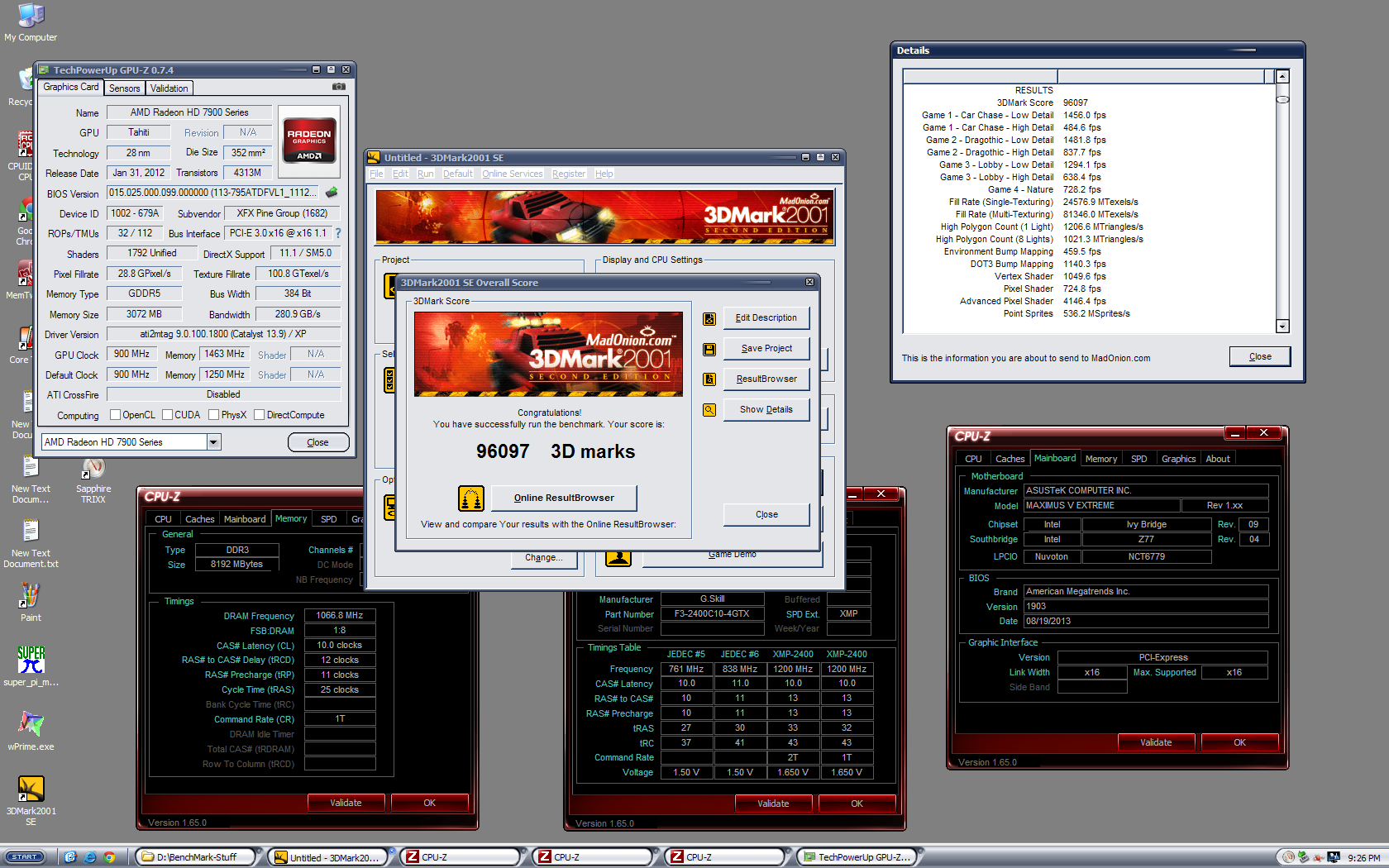
Task: Click GPU-Z screenshot camera icon
Action: [x=338, y=87]
